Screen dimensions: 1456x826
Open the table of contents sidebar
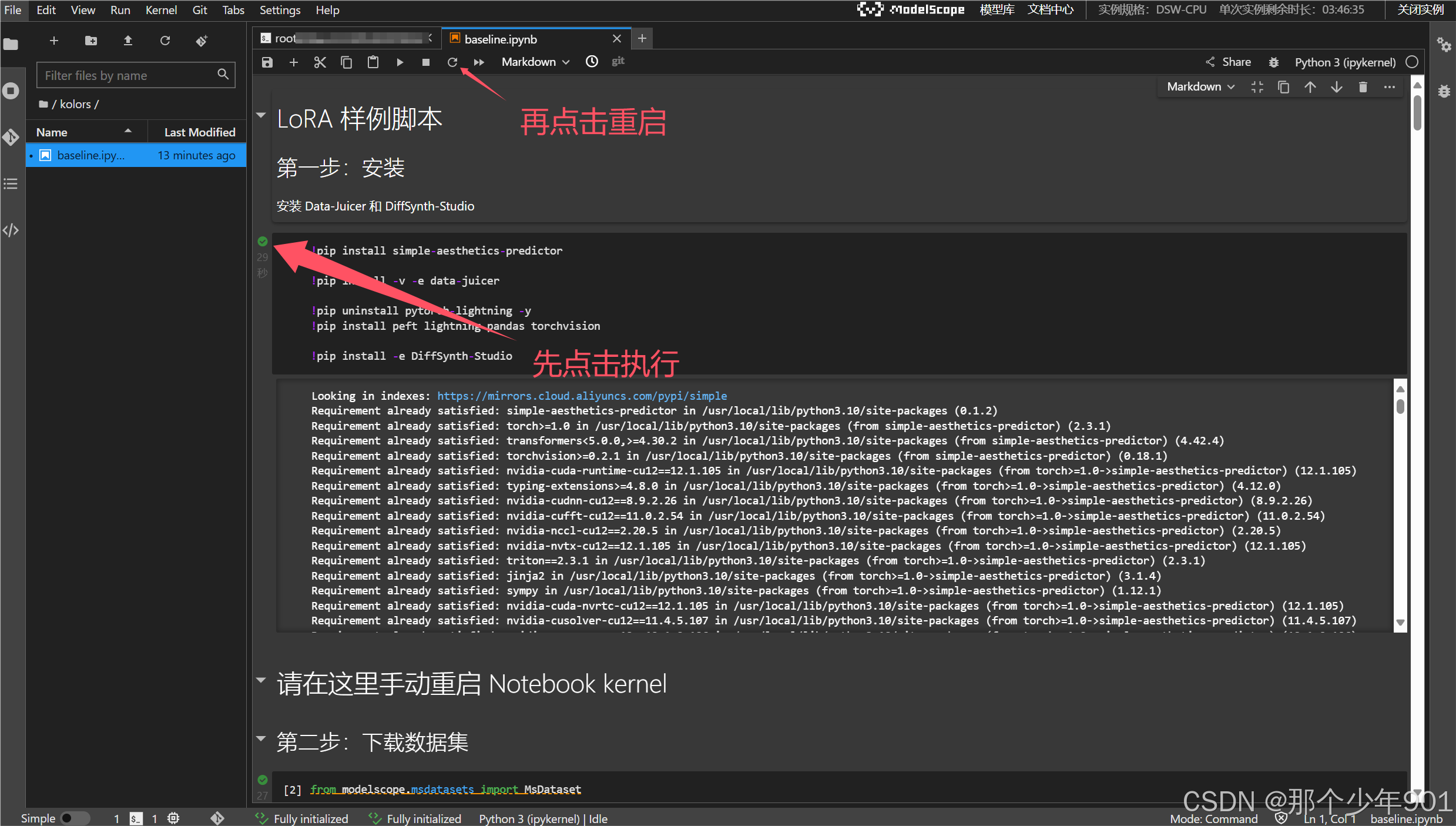(11, 183)
